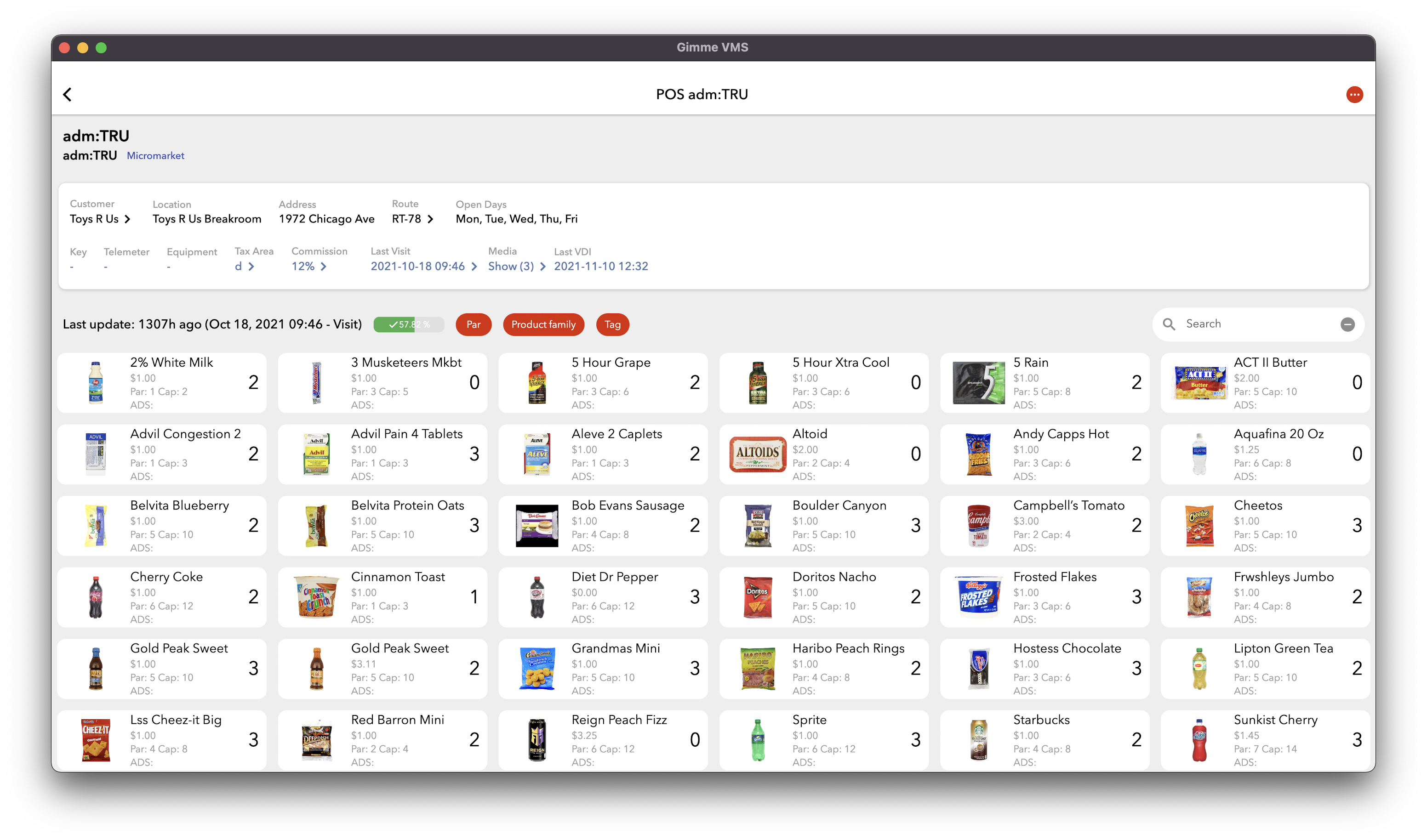
Task: Click the Micromarket link
Action: point(155,156)
